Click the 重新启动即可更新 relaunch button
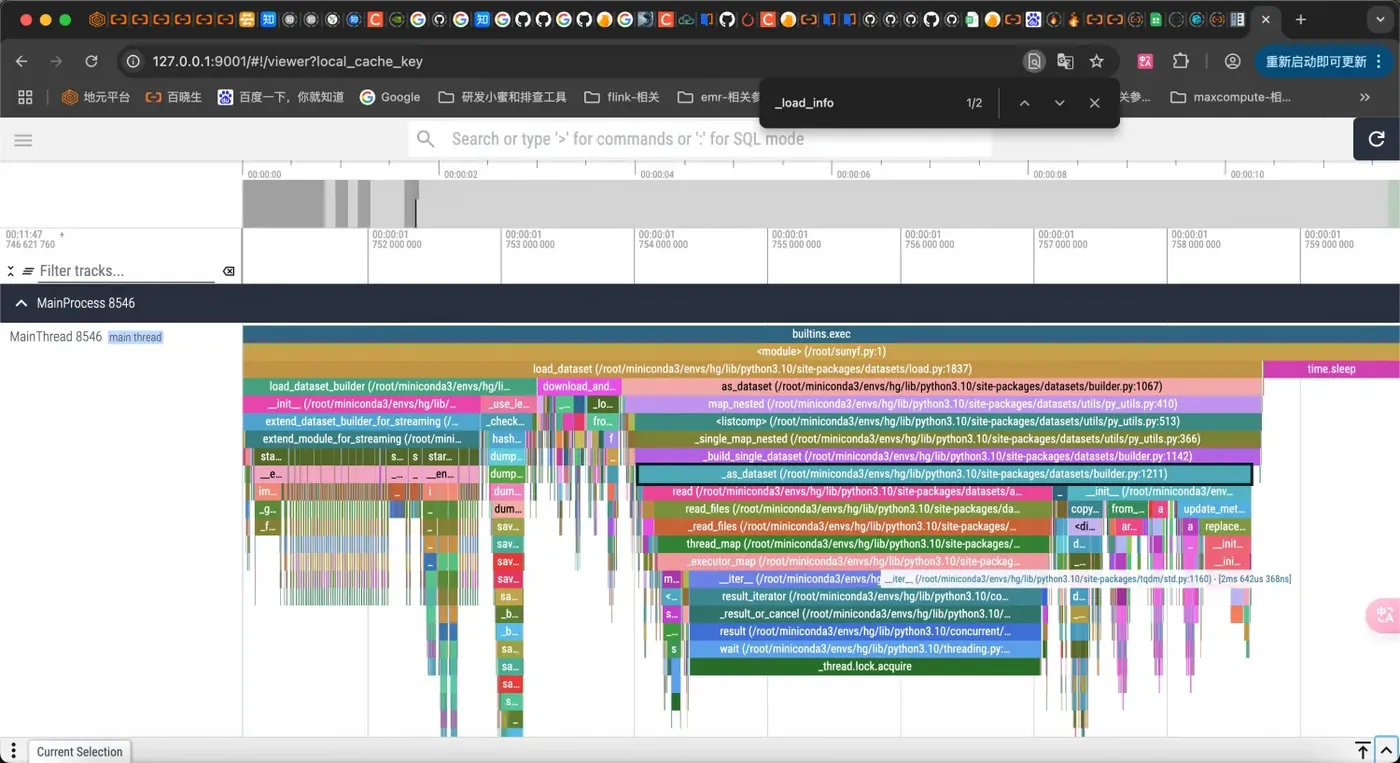Screen dimensions: 1400x763 click(x=1322, y=61)
